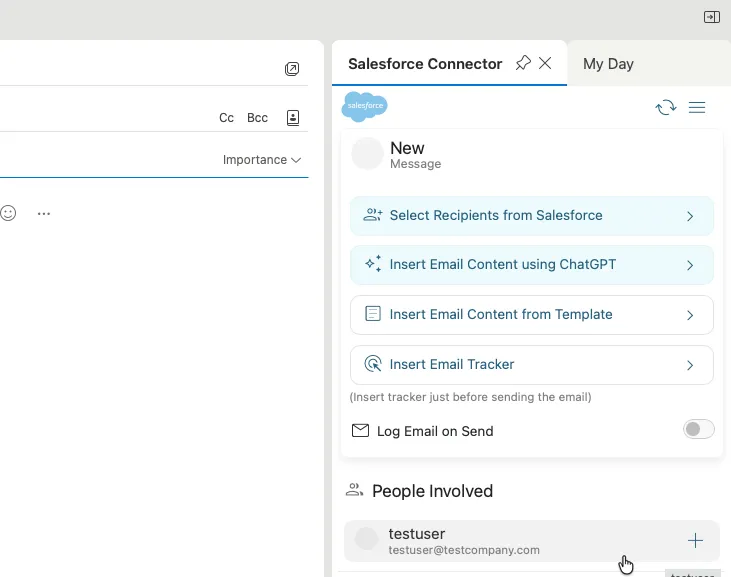Expand chevron on Template content row
Image resolution: width=731 pixels, height=577 pixels.
coord(690,316)
